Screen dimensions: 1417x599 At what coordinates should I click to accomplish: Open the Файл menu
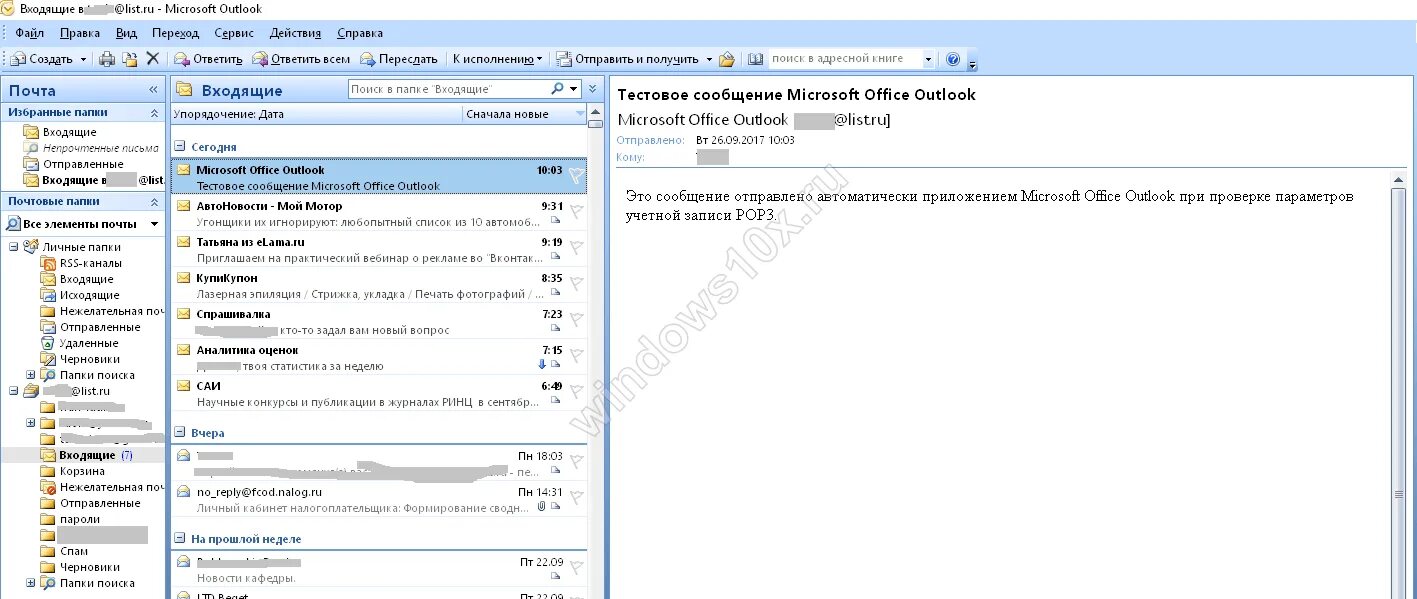[30, 33]
